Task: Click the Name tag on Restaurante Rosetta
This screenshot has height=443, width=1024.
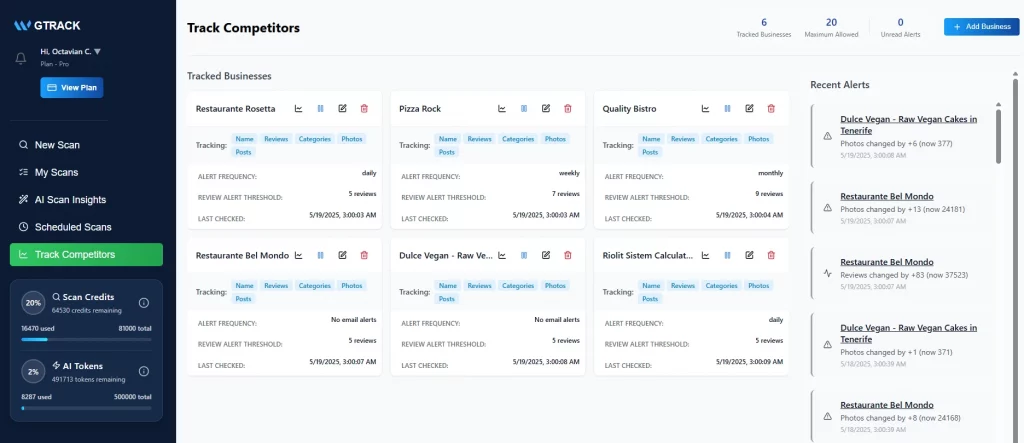Action: [x=244, y=139]
